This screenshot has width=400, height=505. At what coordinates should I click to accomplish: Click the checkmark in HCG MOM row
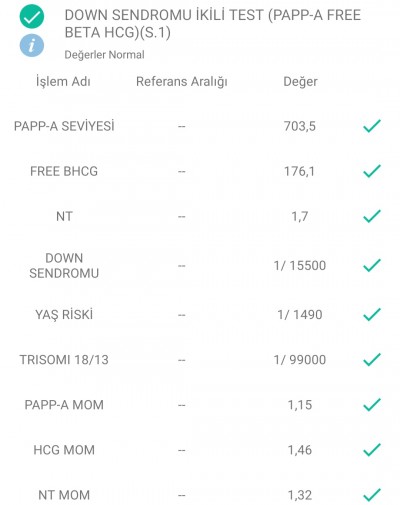[x=372, y=450]
